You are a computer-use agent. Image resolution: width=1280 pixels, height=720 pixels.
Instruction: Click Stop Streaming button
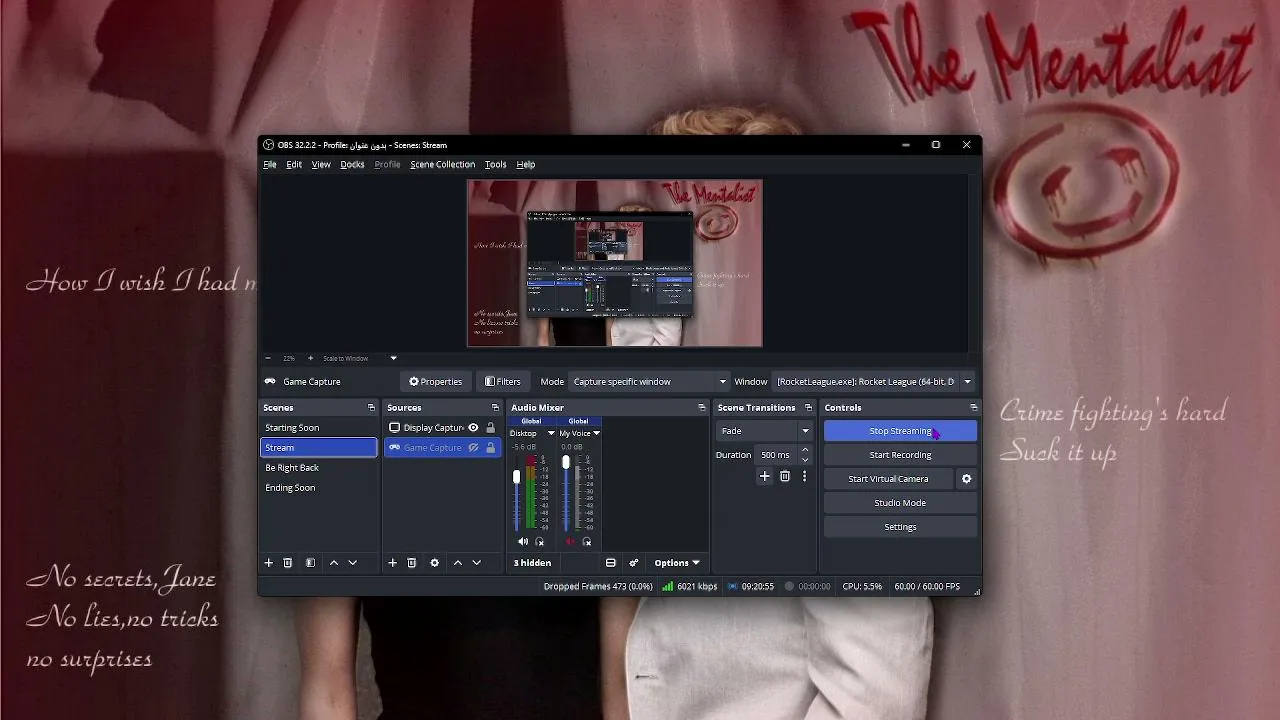coord(900,431)
